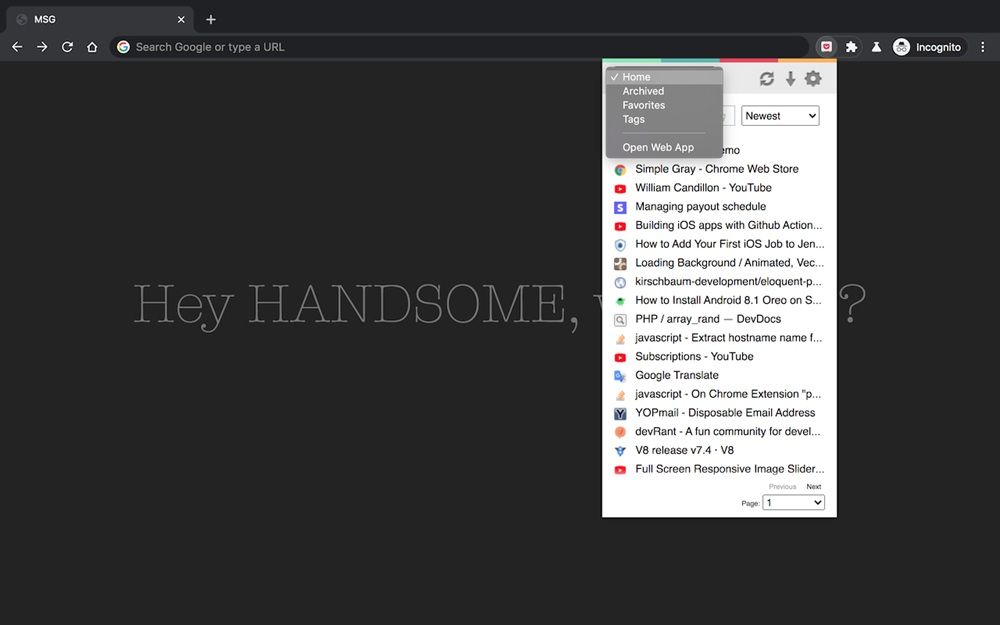Click the refresh sync icon in the popup

pyautogui.click(x=766, y=78)
